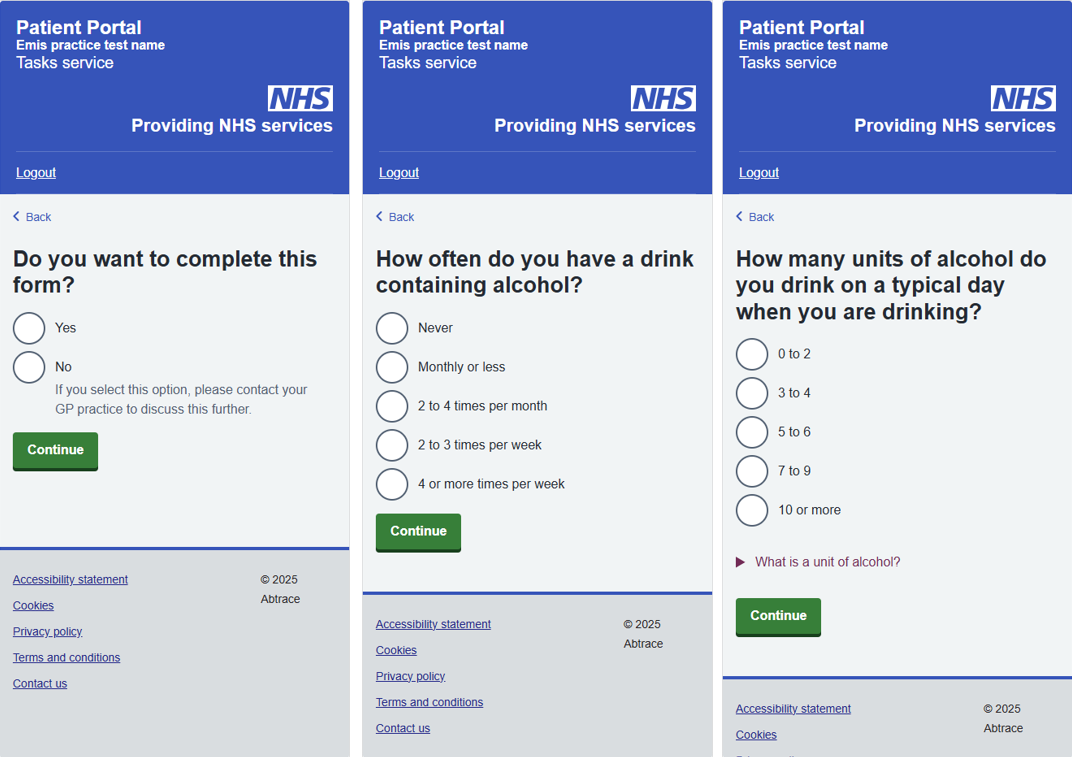The height and width of the screenshot is (757, 1072).
Task: Log out from the 'complete this form' page
Action: [36, 173]
